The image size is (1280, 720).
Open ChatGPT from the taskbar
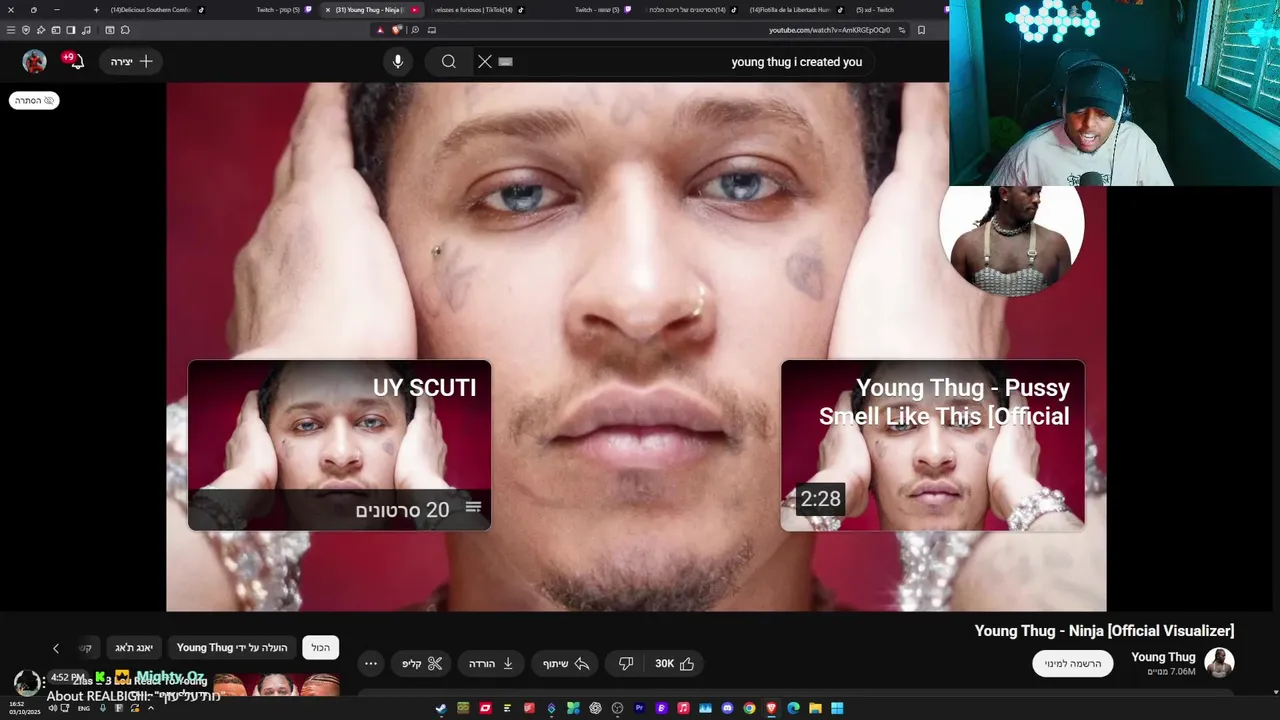pyautogui.click(x=595, y=708)
